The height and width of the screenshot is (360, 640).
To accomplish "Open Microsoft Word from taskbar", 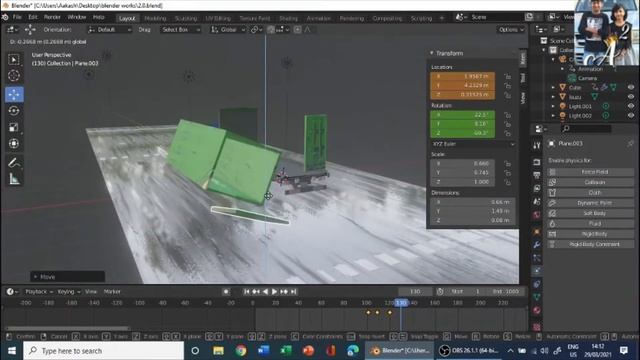I will [x=263, y=351].
